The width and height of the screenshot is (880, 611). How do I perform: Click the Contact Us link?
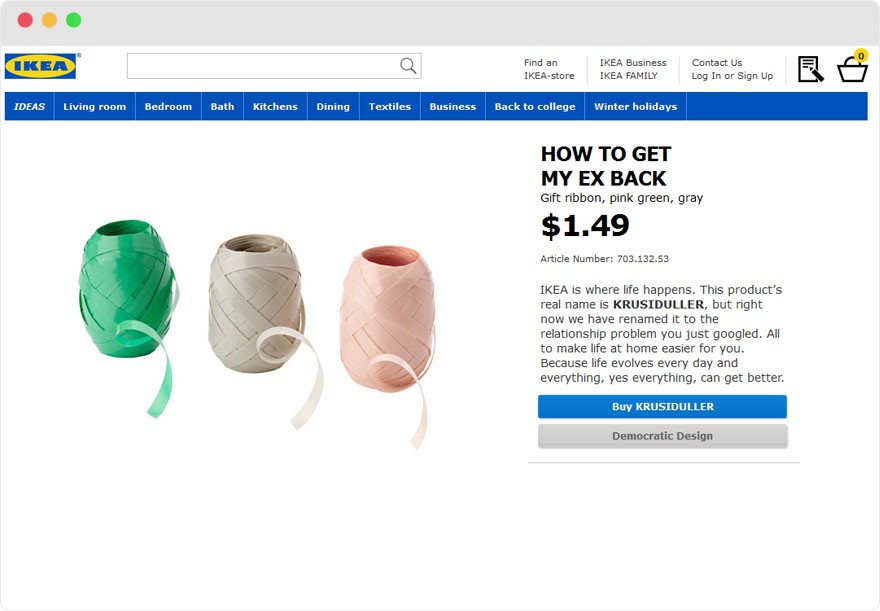(717, 63)
